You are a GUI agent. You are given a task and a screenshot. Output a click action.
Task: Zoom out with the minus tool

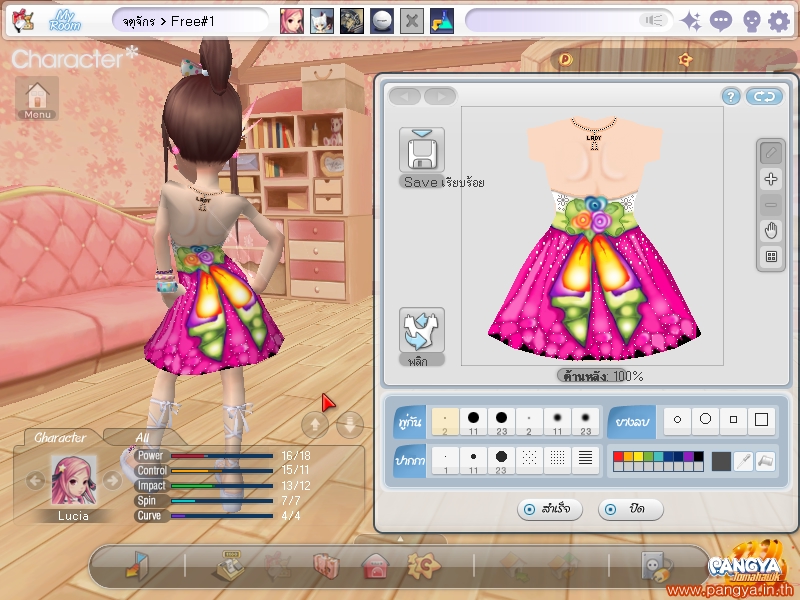coord(771,205)
